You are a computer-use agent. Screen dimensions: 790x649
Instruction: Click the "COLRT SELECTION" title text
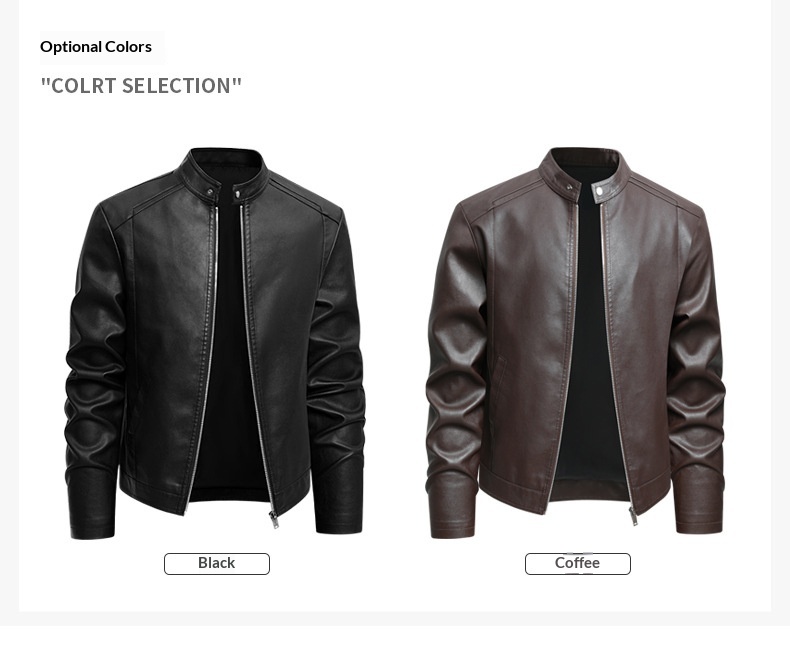pyautogui.click(x=141, y=86)
